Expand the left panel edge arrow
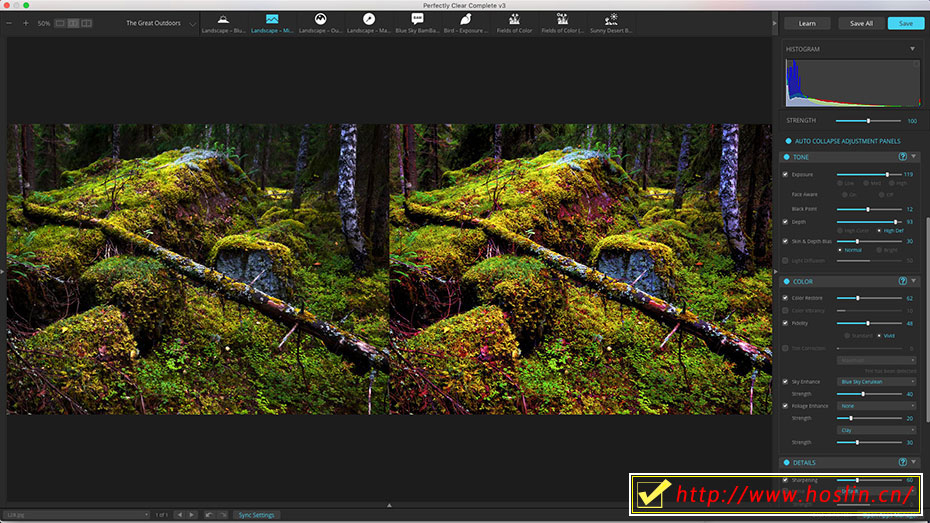This screenshot has width=930, height=523. click(2, 272)
